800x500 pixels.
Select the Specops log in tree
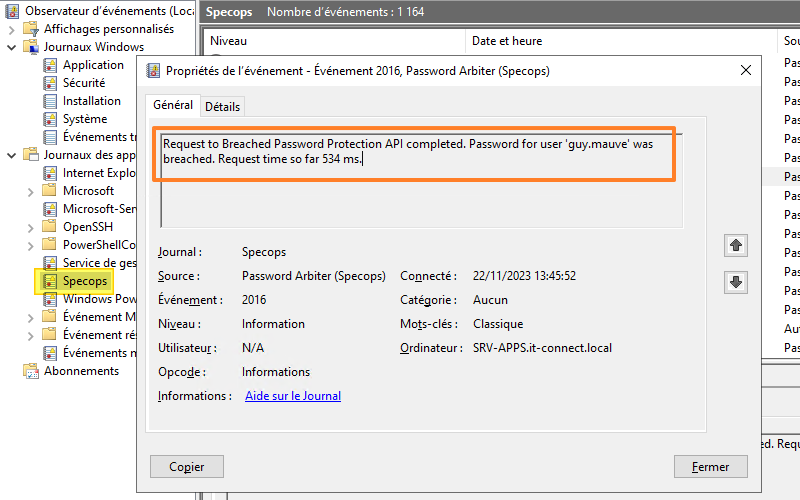[84, 281]
